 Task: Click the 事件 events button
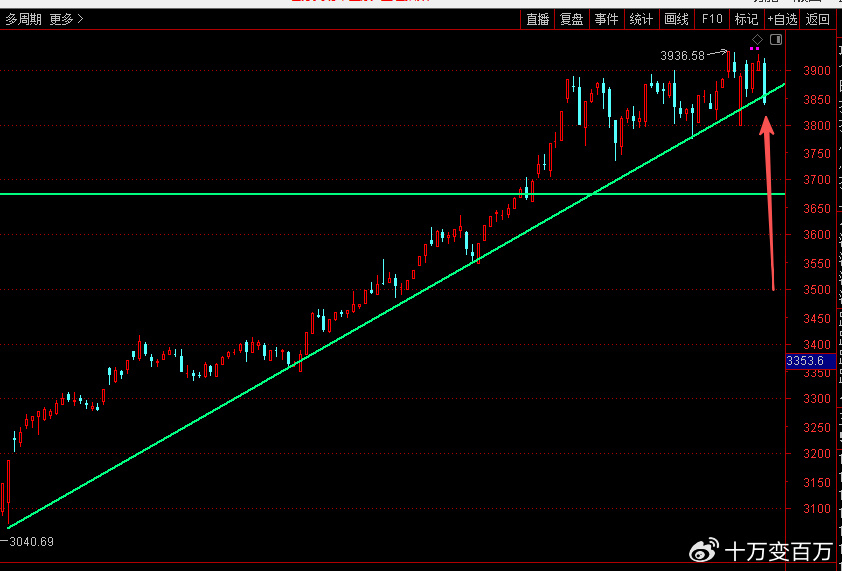click(606, 19)
